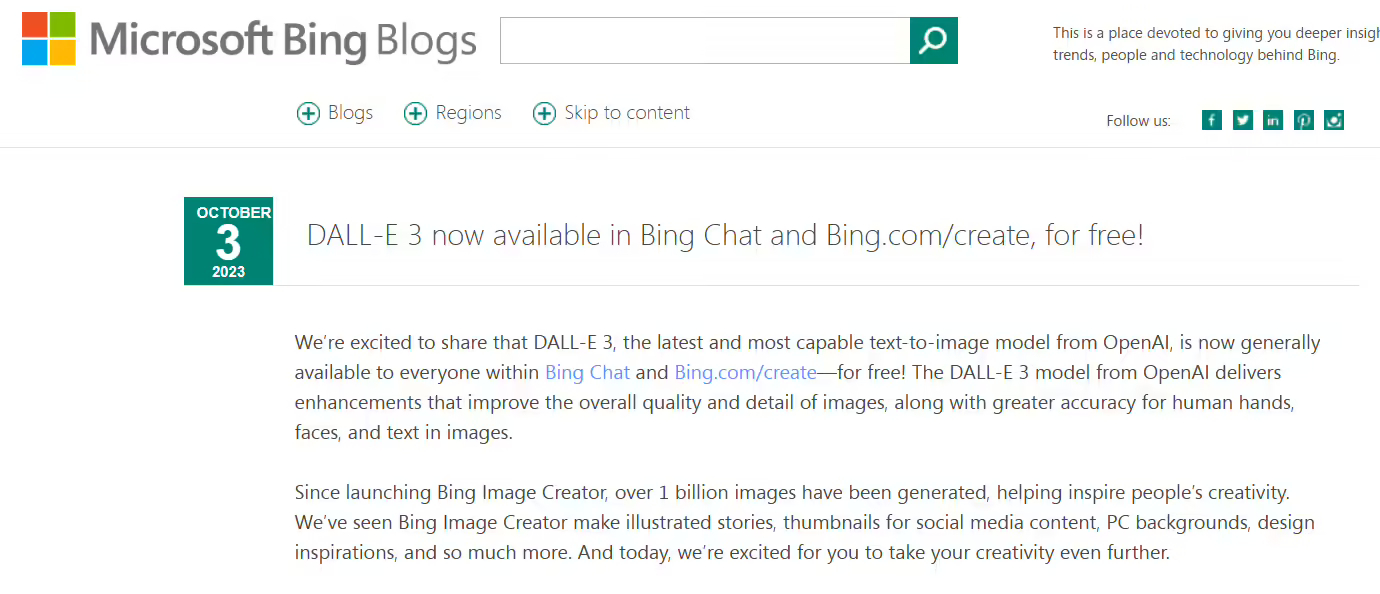The height and width of the screenshot is (594, 1380).
Task: Follow the Bing Chat link
Action: (587, 372)
